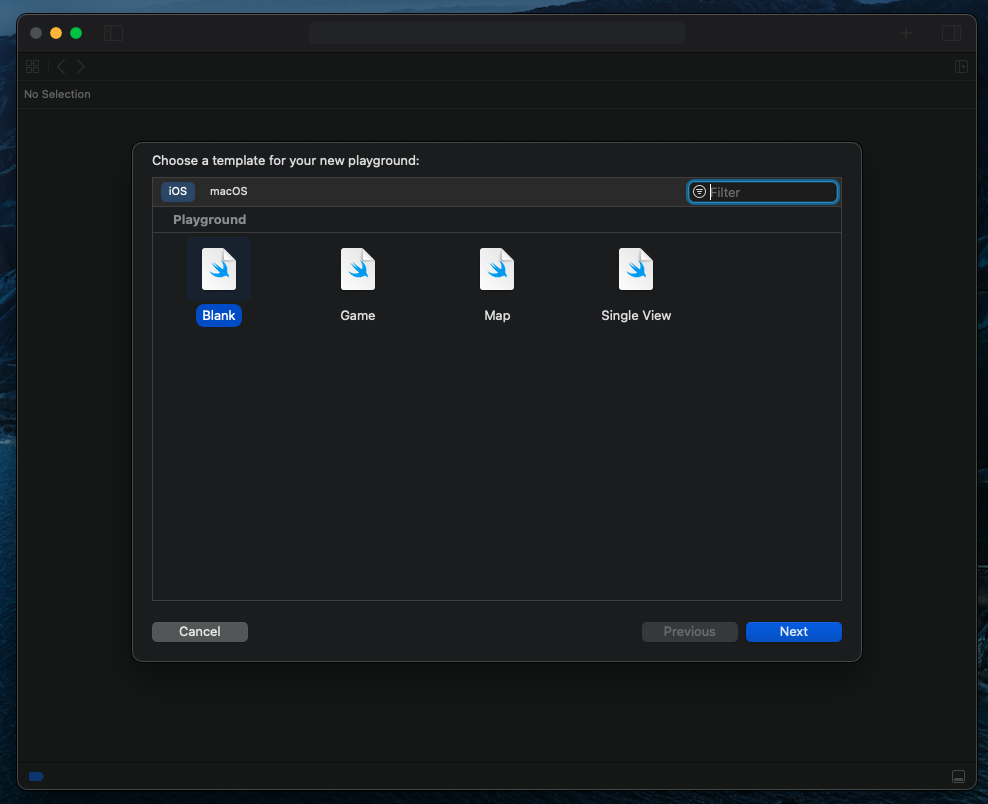The width and height of the screenshot is (988, 804).
Task: Select the Single View template icon
Action: [636, 269]
